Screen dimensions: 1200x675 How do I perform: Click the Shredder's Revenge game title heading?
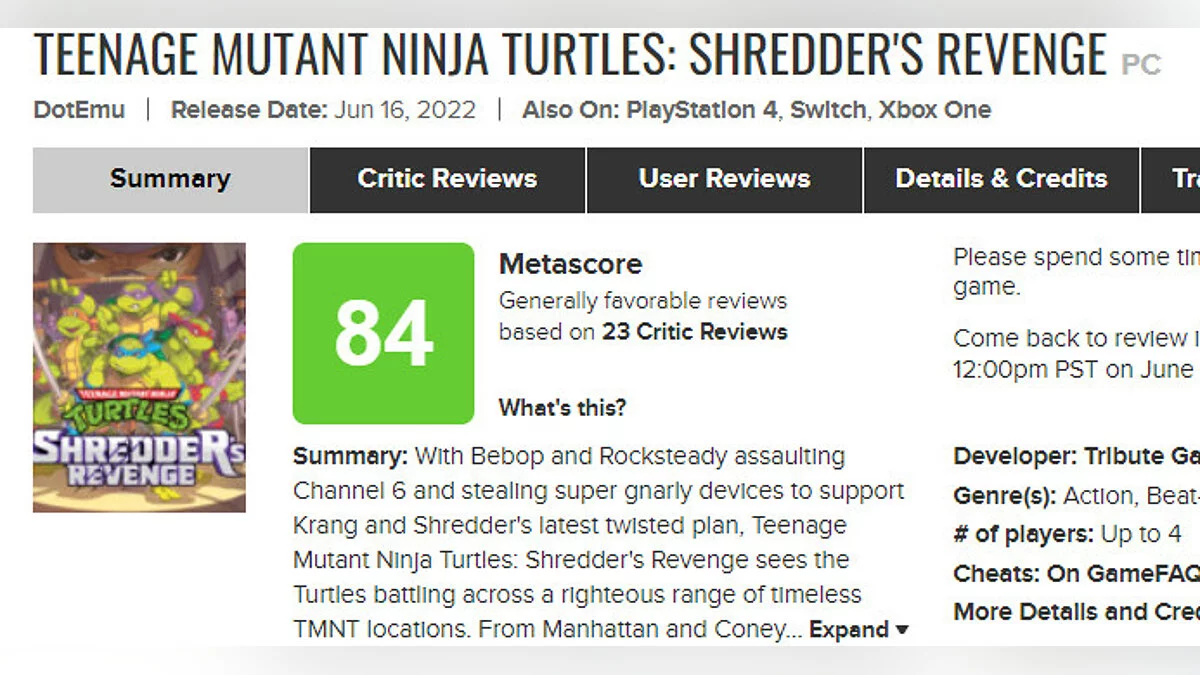570,55
